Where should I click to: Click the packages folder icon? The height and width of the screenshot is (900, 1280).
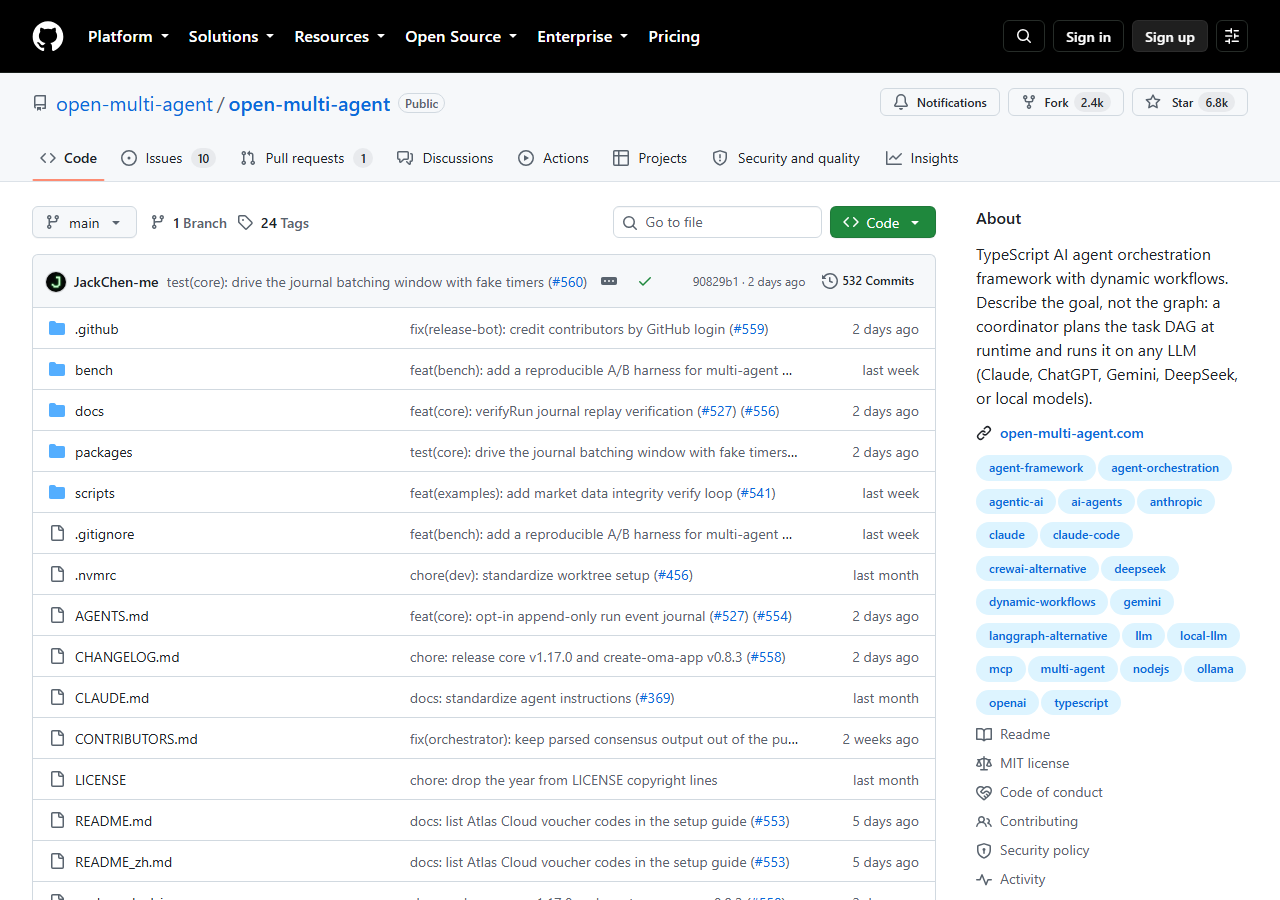57,452
